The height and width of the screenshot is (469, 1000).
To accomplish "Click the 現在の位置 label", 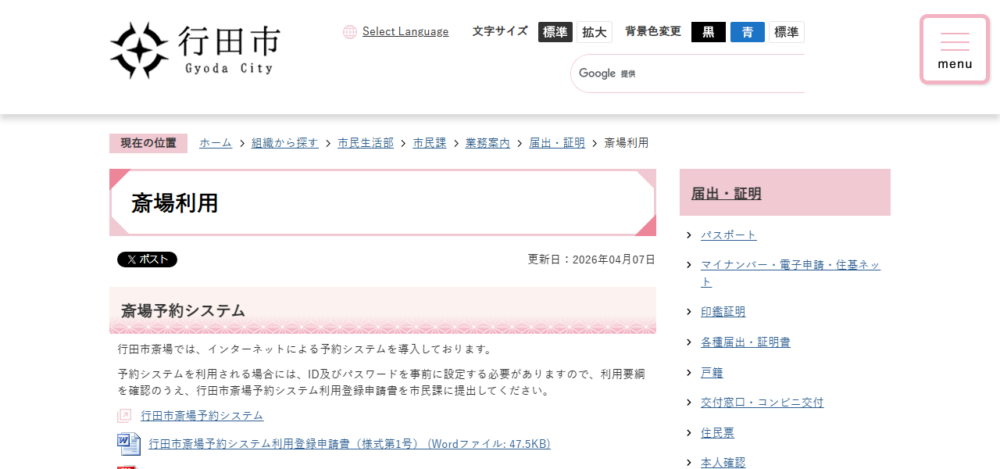I will [x=149, y=143].
